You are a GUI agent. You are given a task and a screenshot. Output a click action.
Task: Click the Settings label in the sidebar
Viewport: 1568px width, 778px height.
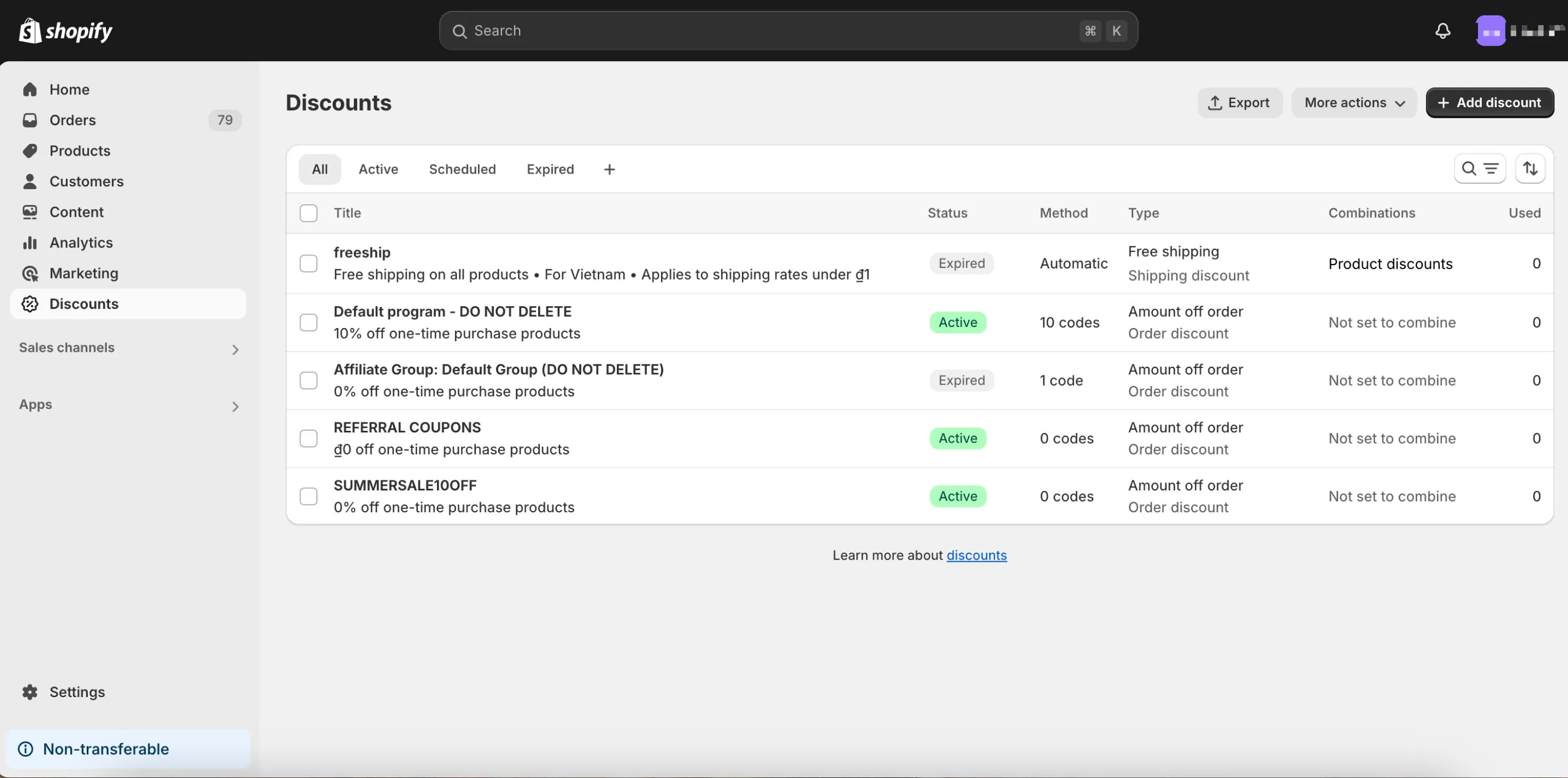point(77,692)
